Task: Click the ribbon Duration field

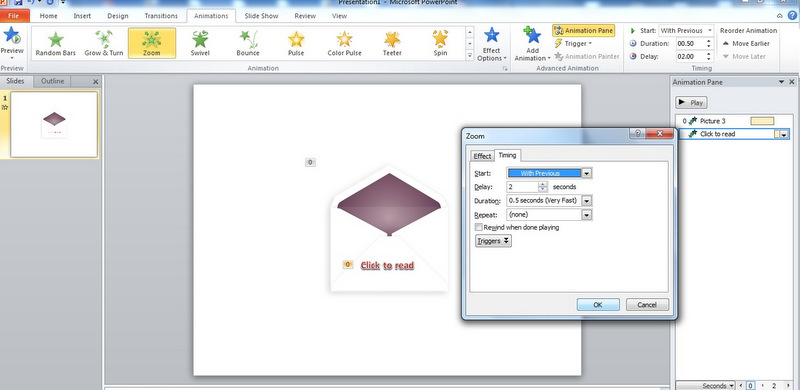Action: tap(690, 43)
